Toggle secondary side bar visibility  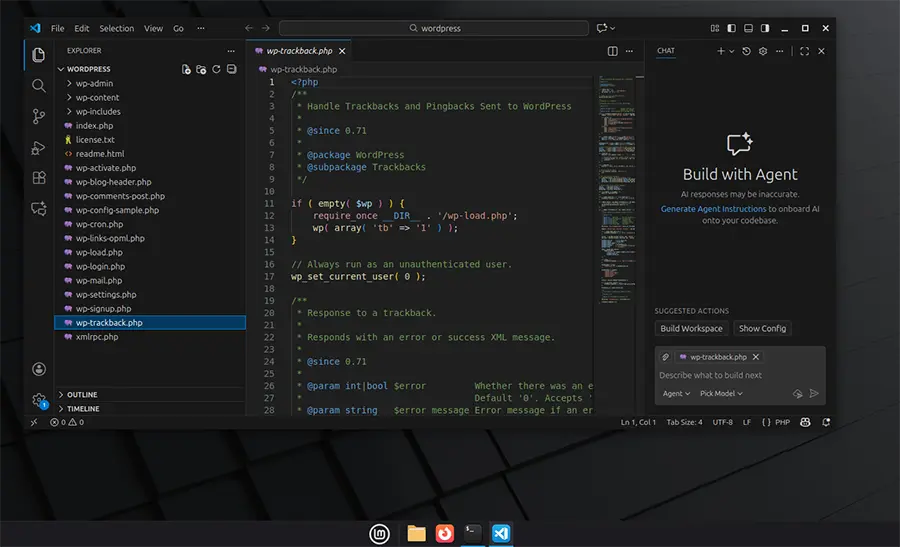tap(765, 28)
